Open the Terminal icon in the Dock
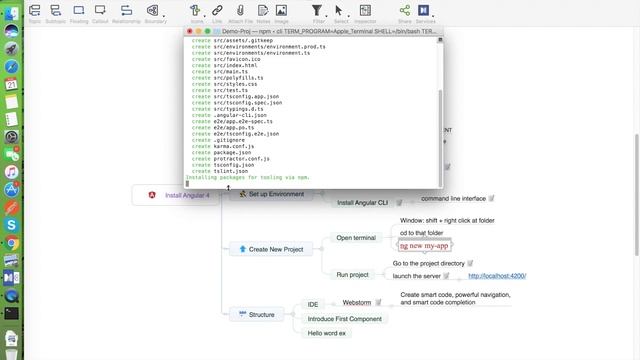 click(11, 313)
